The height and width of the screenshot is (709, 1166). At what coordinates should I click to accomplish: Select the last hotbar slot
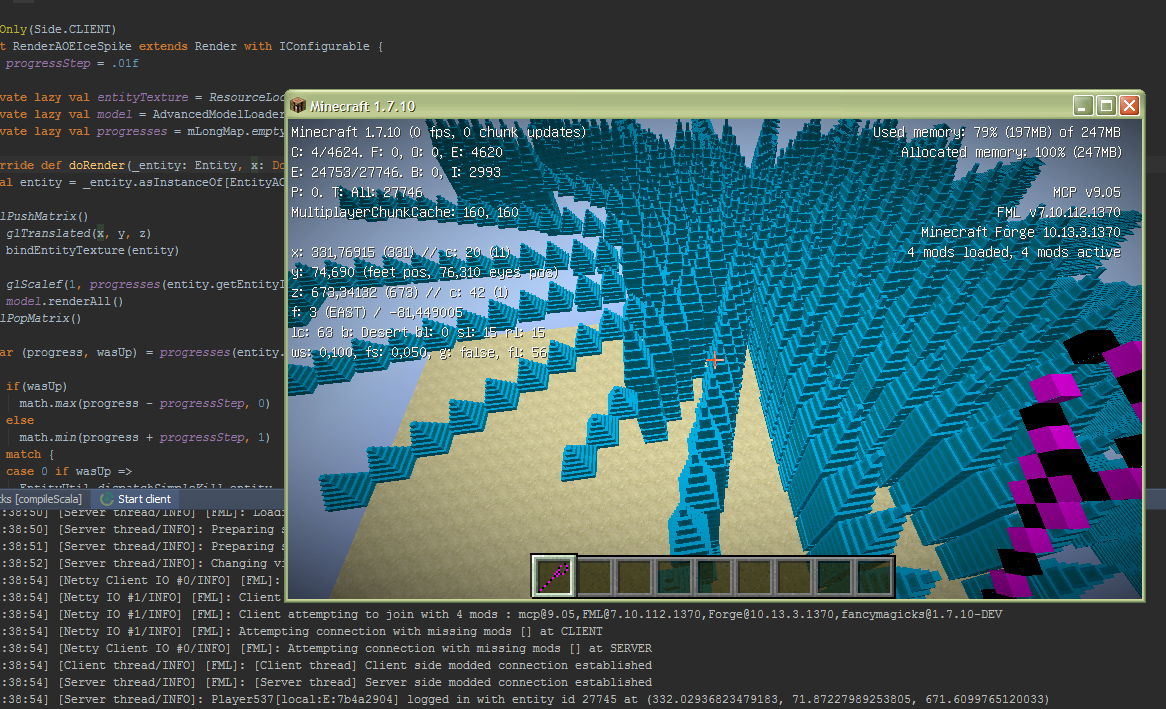coord(874,576)
